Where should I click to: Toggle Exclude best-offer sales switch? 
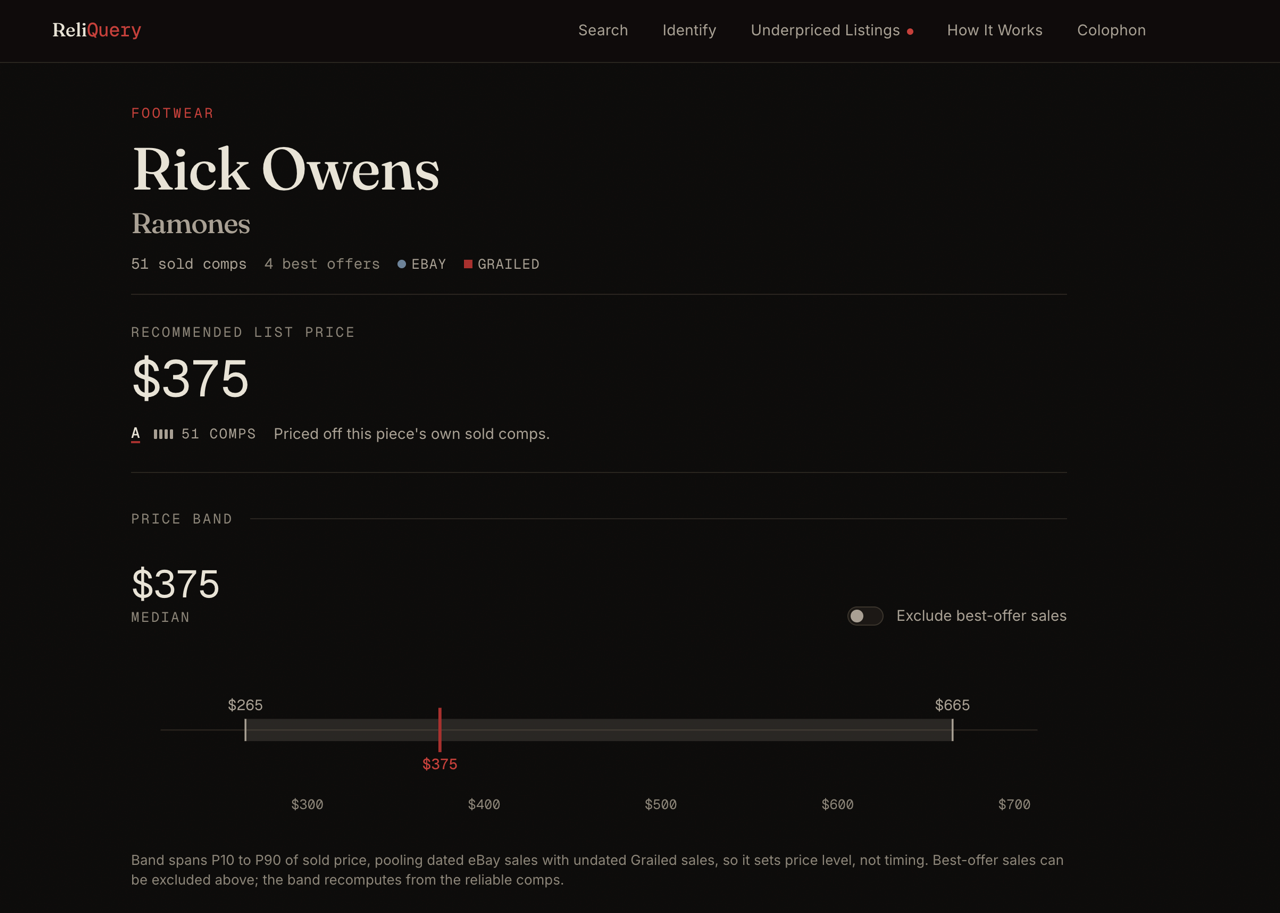pos(865,616)
